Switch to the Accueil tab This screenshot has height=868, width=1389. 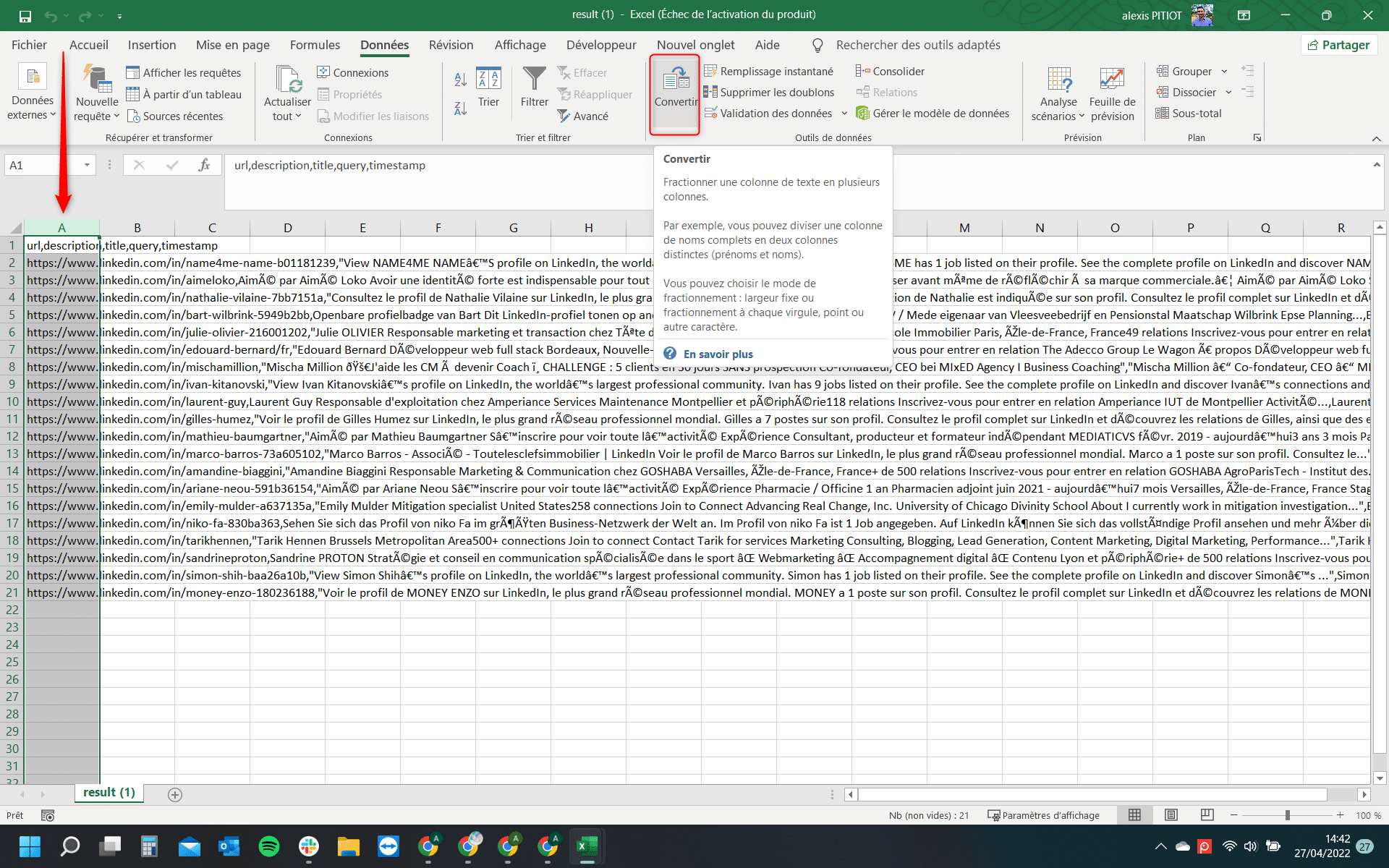89,45
